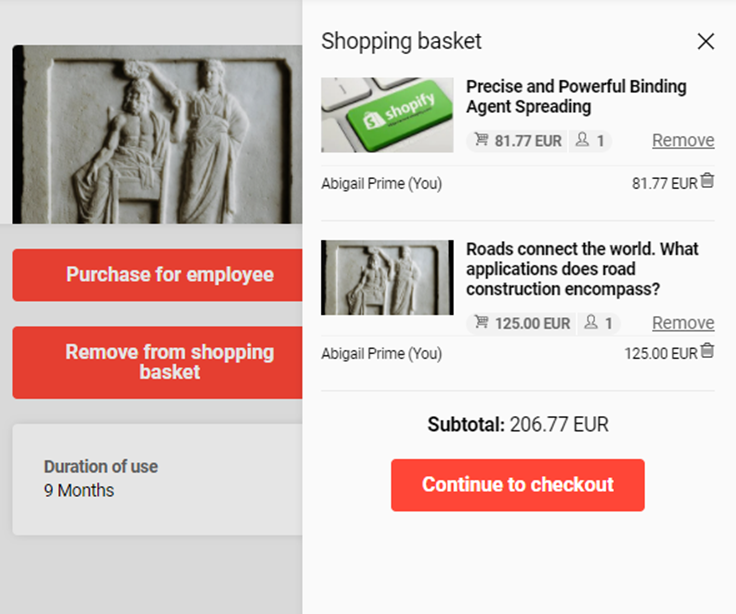Image resolution: width=736 pixels, height=614 pixels.
Task: Continue to checkout
Action: [517, 485]
